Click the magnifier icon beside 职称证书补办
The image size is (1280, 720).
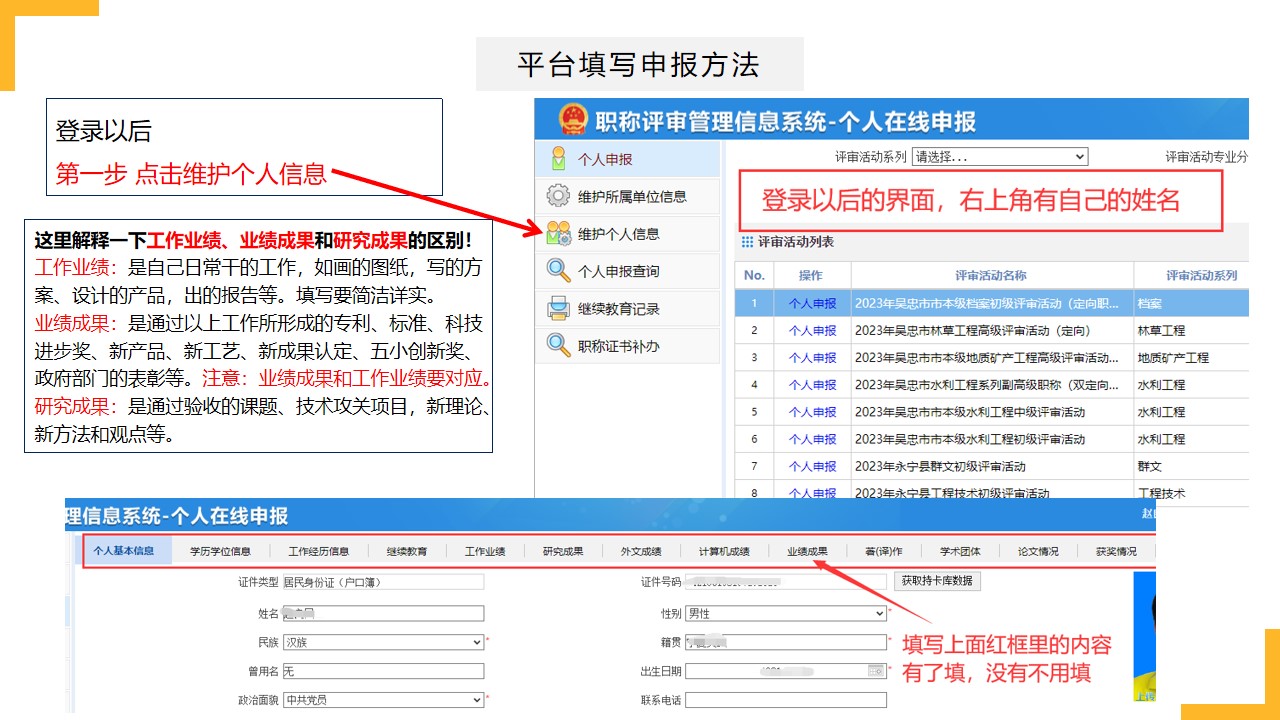[x=558, y=346]
